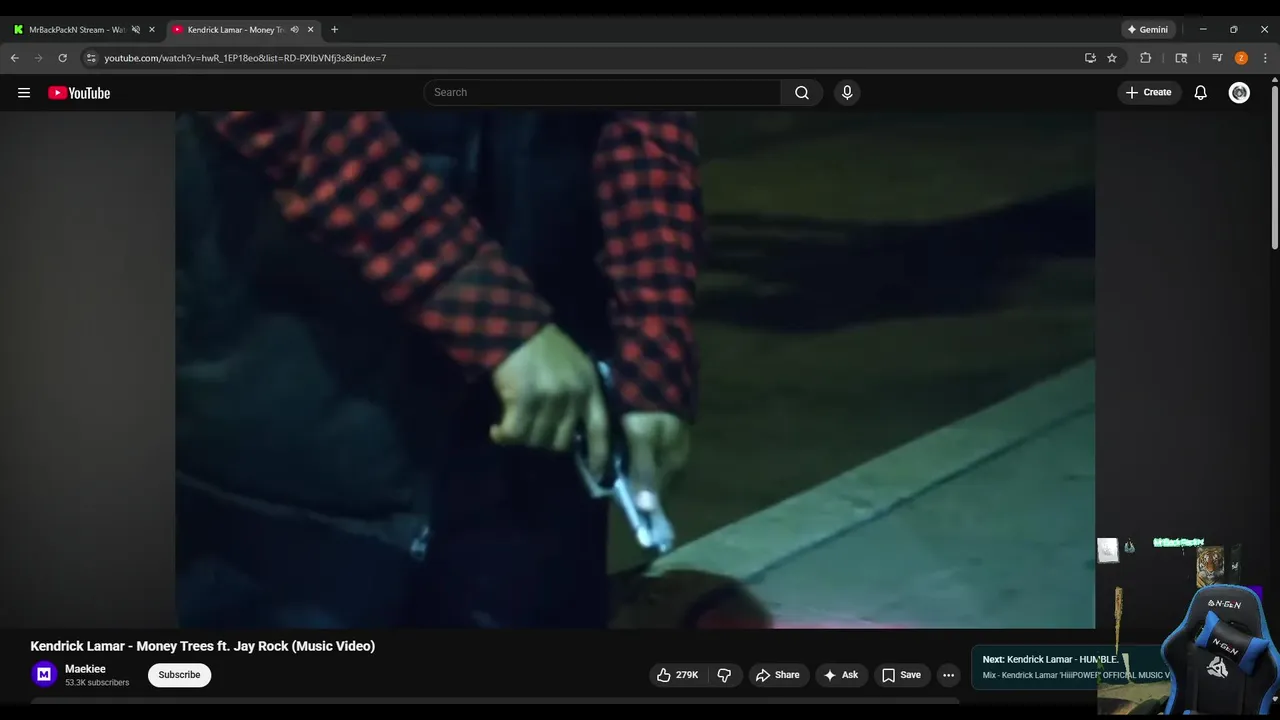Open the notifications bell
Image resolution: width=1280 pixels, height=720 pixels.
tap(1201, 92)
